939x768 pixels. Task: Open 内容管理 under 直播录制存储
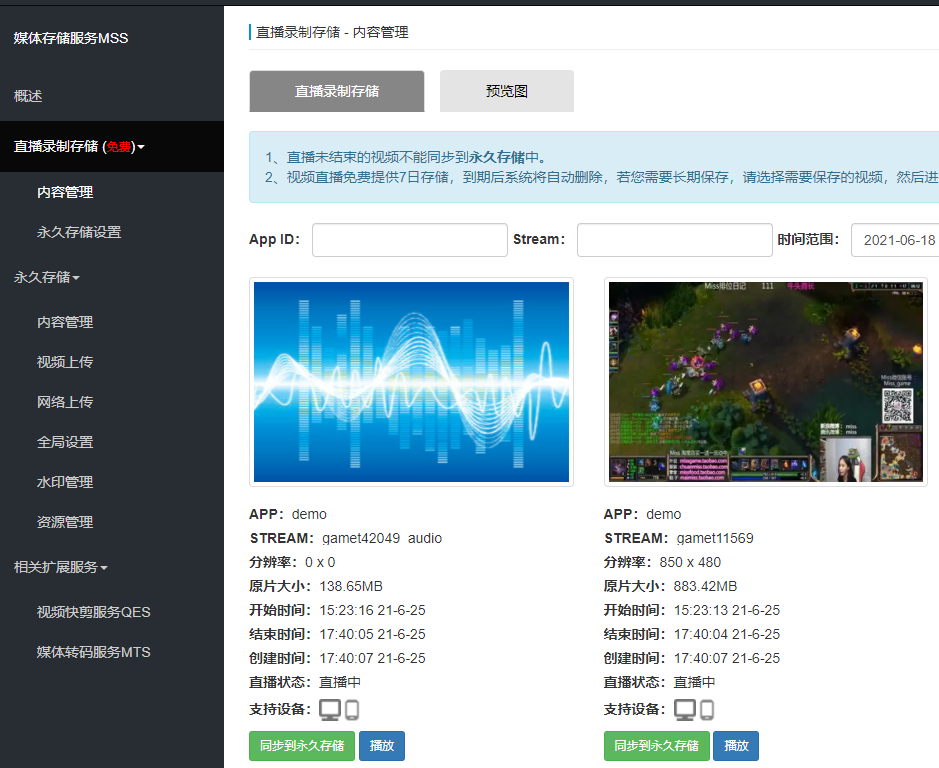65,192
